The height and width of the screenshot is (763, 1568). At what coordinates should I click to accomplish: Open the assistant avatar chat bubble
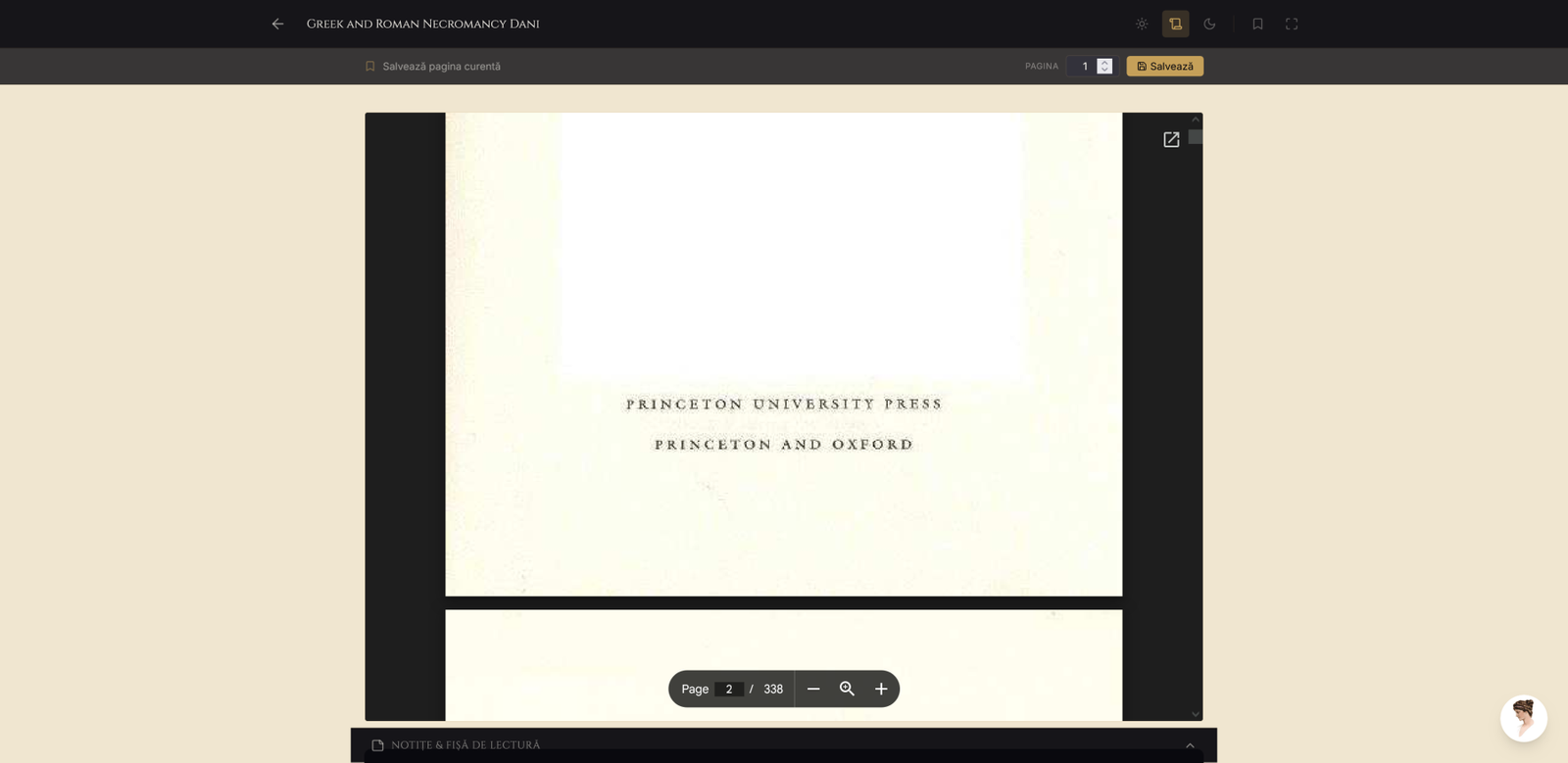[x=1524, y=719]
